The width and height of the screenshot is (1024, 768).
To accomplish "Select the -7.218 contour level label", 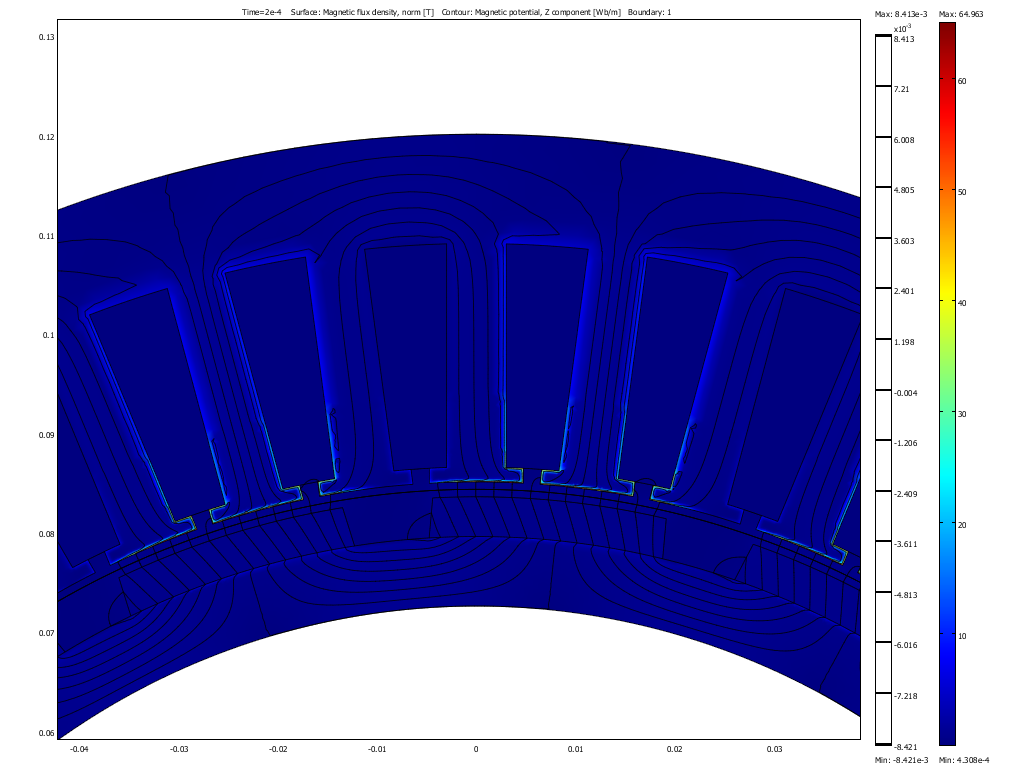I will click(906, 696).
